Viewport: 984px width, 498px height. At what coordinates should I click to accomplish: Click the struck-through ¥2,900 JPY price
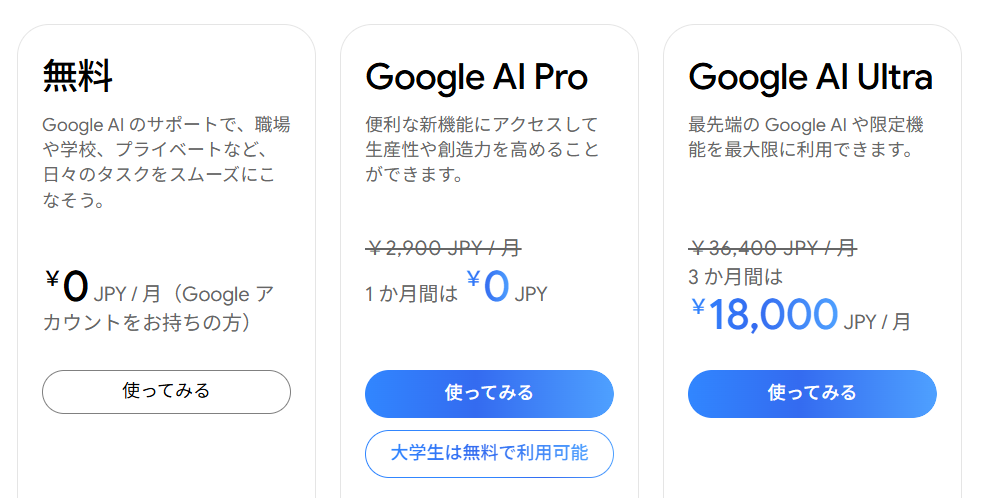443,248
